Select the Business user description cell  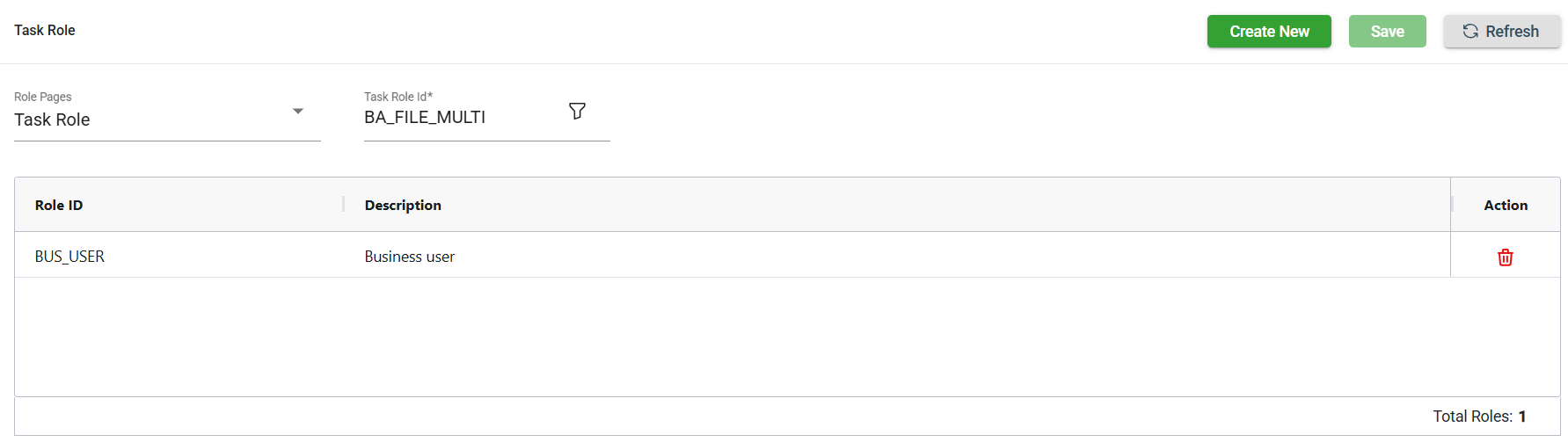coord(410,257)
